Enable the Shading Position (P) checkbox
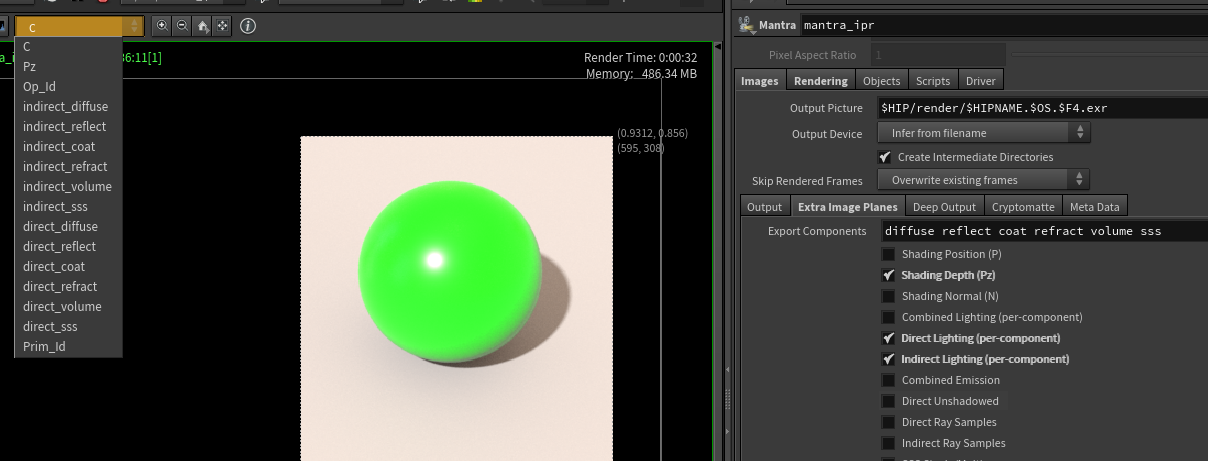The width and height of the screenshot is (1208, 461). point(888,254)
